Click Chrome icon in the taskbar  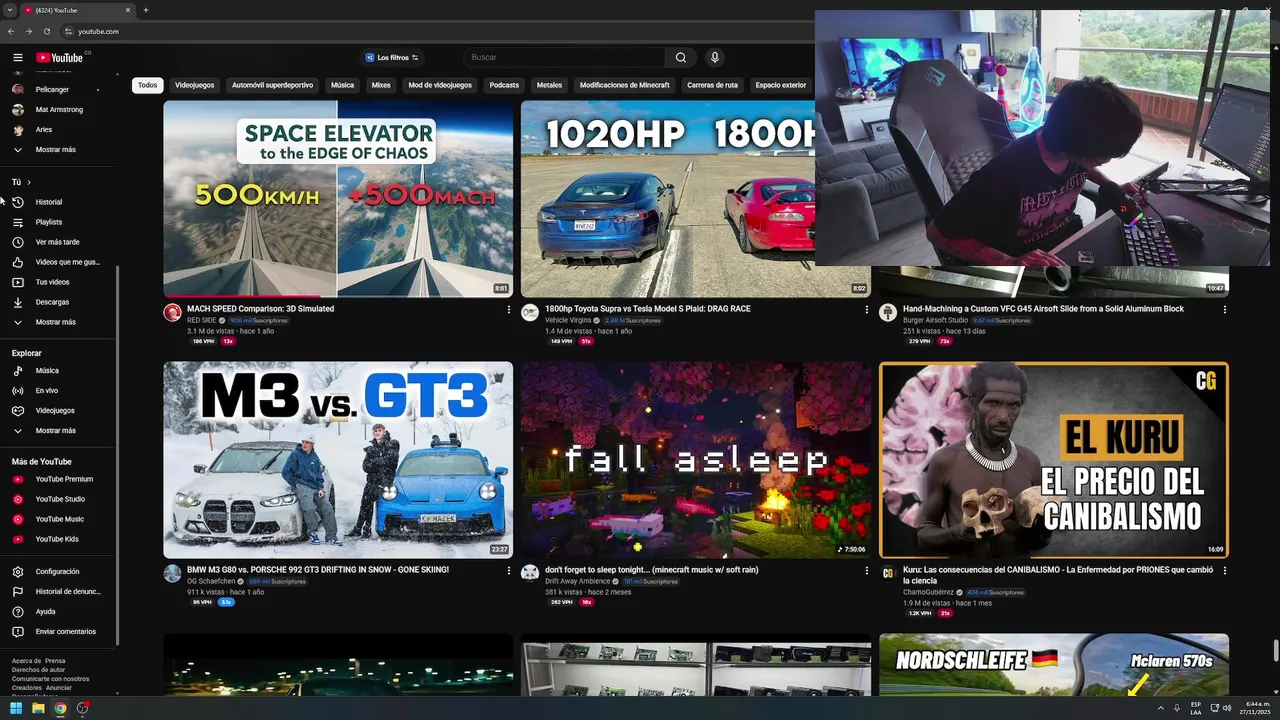[60, 708]
